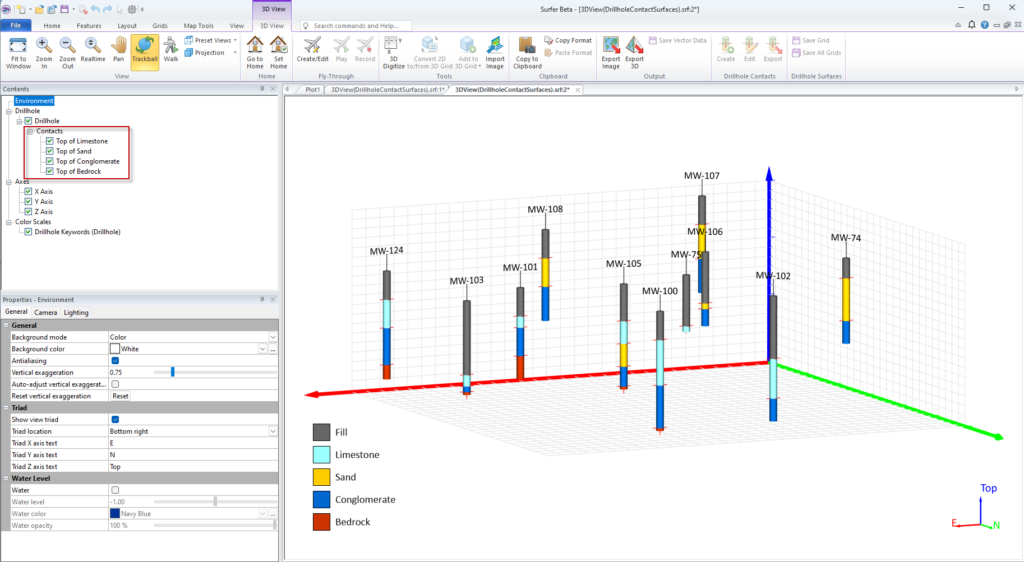Click the Export Image icon

tap(610, 49)
